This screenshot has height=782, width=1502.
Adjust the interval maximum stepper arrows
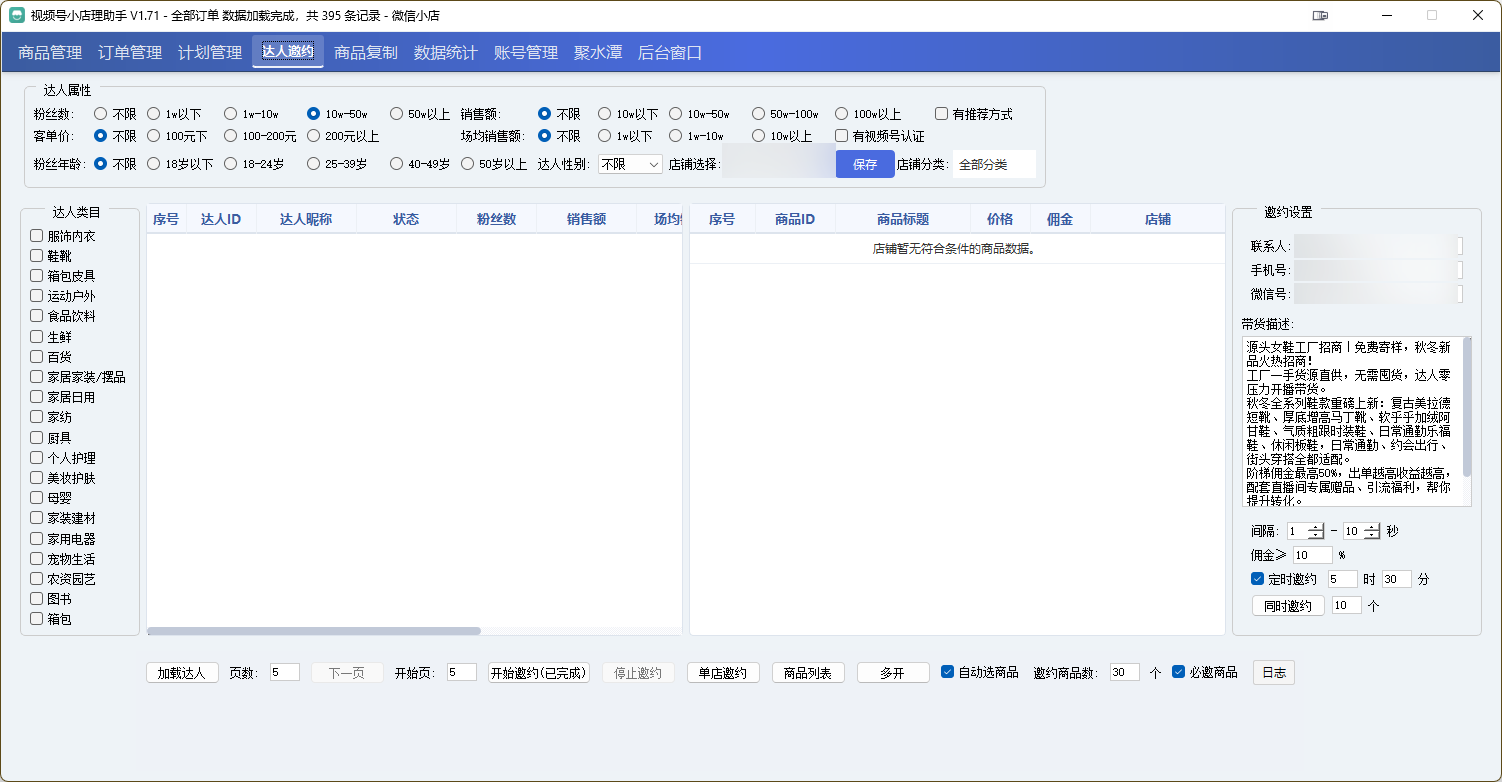coord(1371,532)
